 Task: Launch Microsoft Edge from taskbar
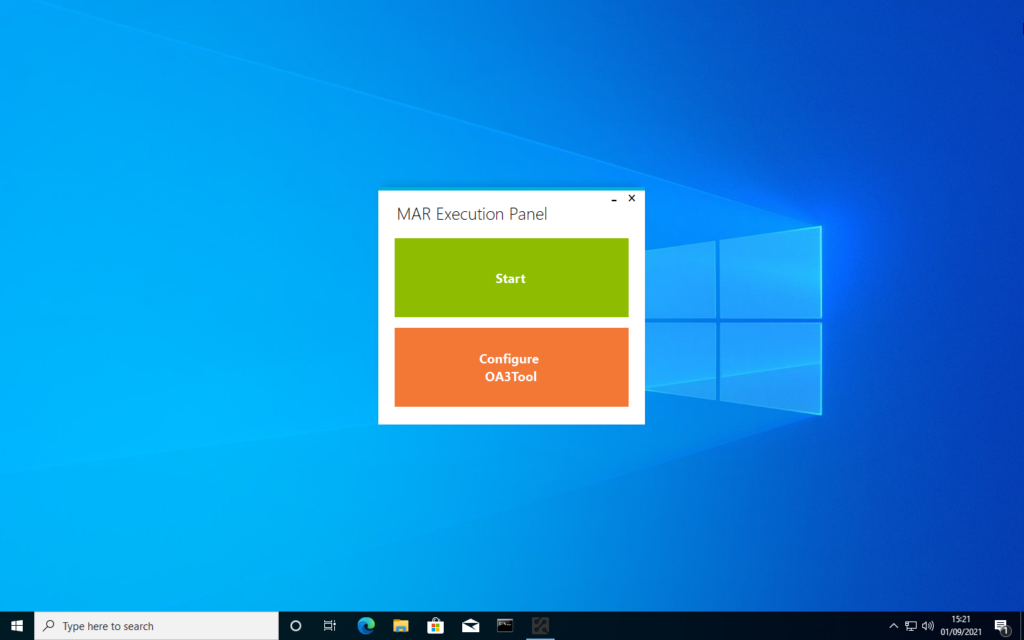pyautogui.click(x=366, y=626)
